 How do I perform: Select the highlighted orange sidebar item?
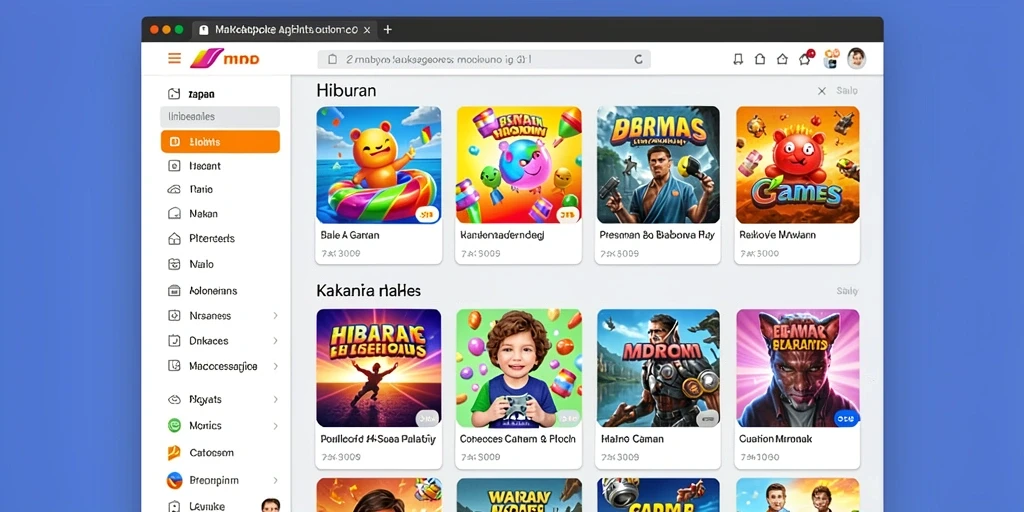pyautogui.click(x=220, y=142)
